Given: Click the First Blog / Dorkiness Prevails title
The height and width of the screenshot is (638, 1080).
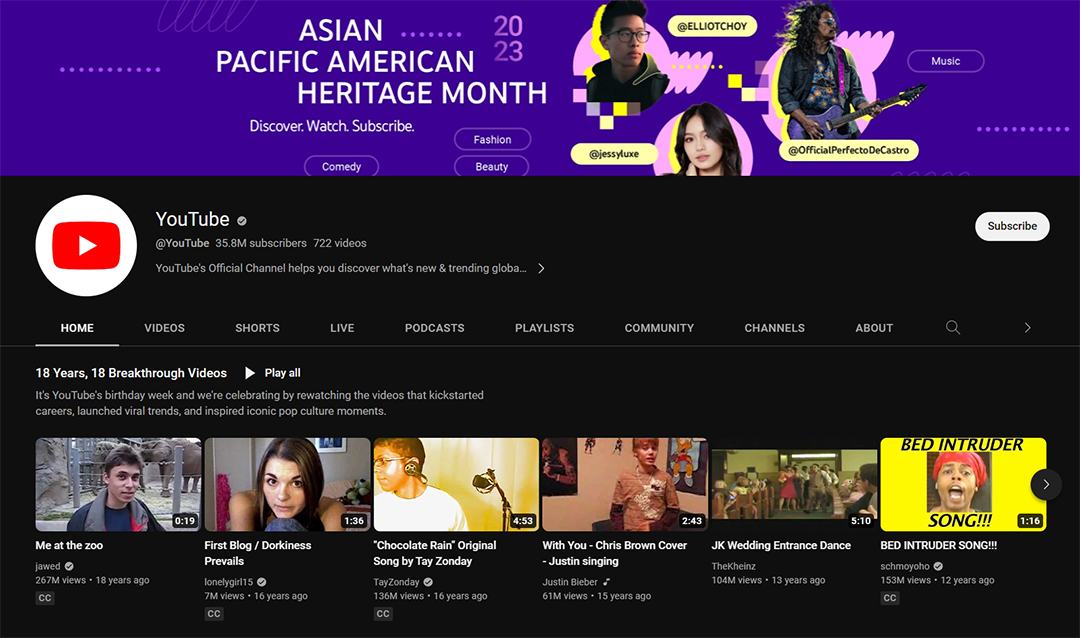Looking at the screenshot, I should [x=258, y=553].
